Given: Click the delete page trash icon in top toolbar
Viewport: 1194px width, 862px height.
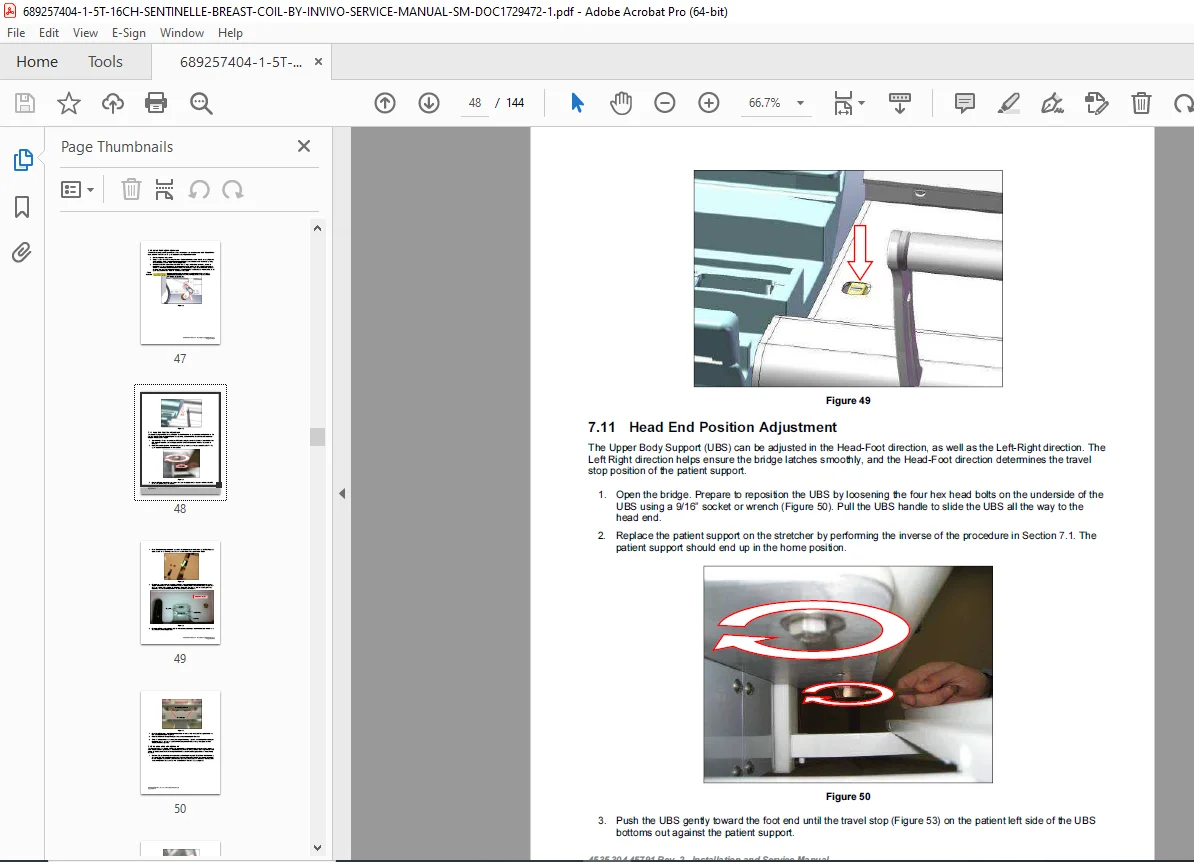Looking at the screenshot, I should click(x=1141, y=103).
